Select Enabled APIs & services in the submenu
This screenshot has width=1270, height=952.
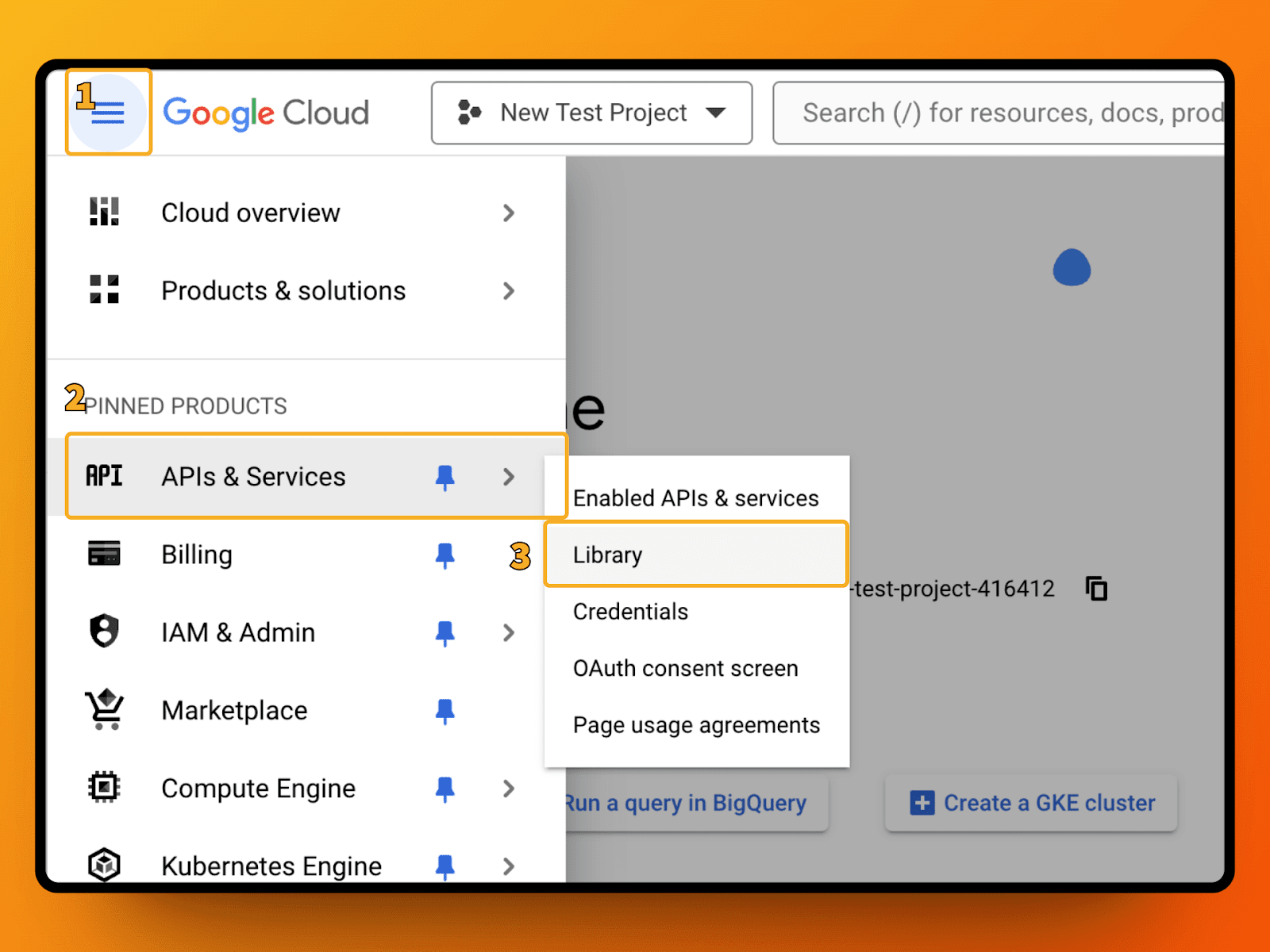coord(696,497)
